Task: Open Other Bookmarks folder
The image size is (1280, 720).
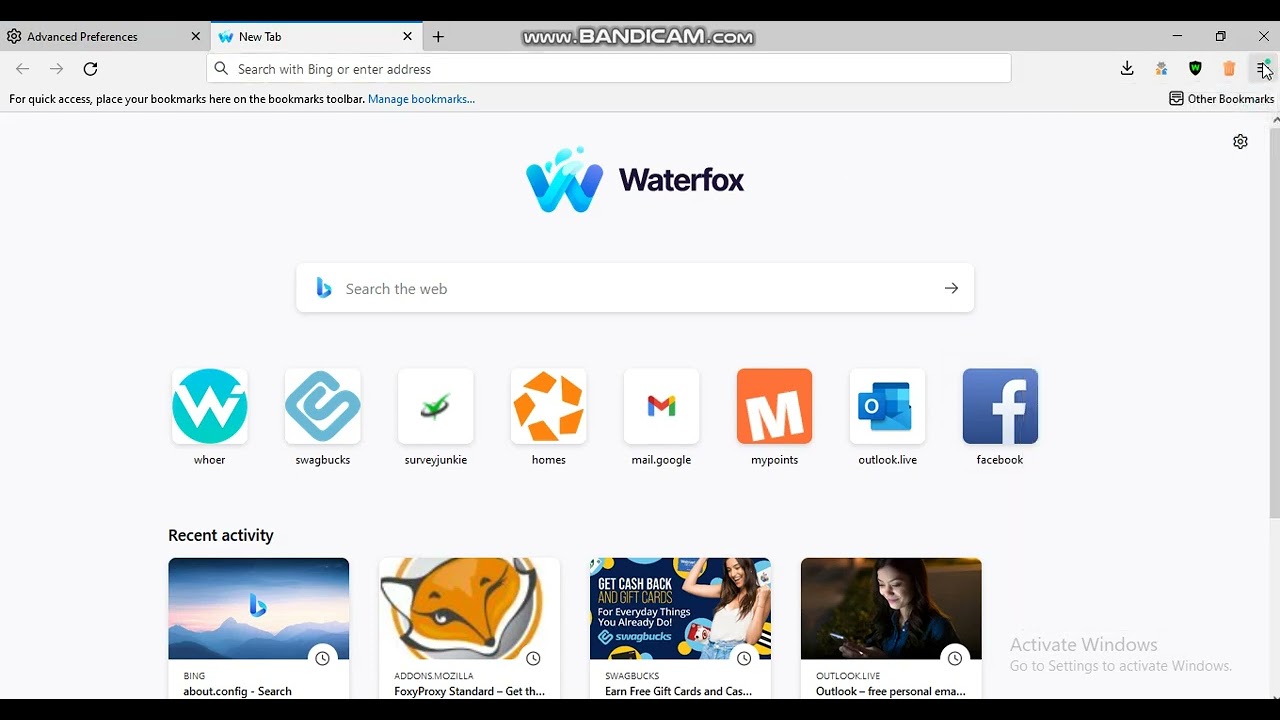Action: click(1222, 99)
